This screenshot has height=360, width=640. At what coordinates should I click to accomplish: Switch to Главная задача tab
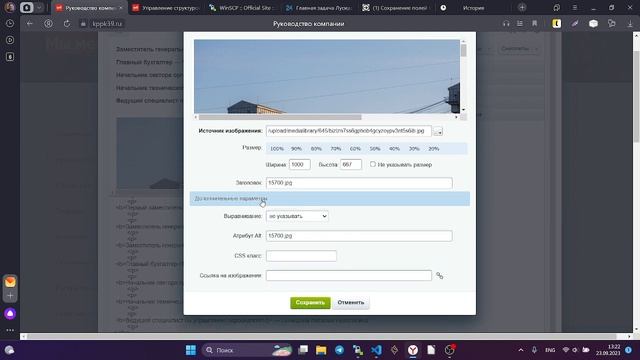[x=317, y=8]
